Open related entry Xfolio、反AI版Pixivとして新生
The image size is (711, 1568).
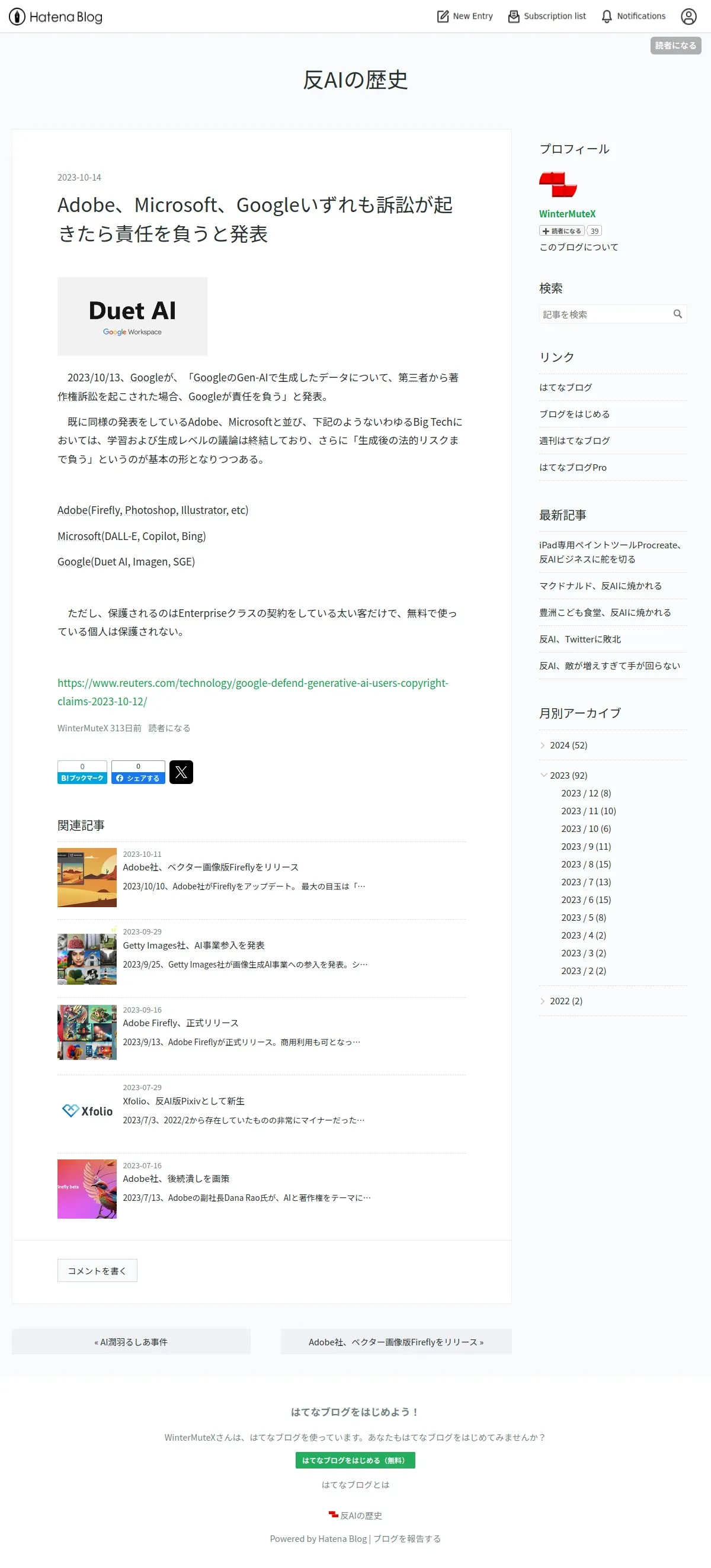(x=184, y=1102)
